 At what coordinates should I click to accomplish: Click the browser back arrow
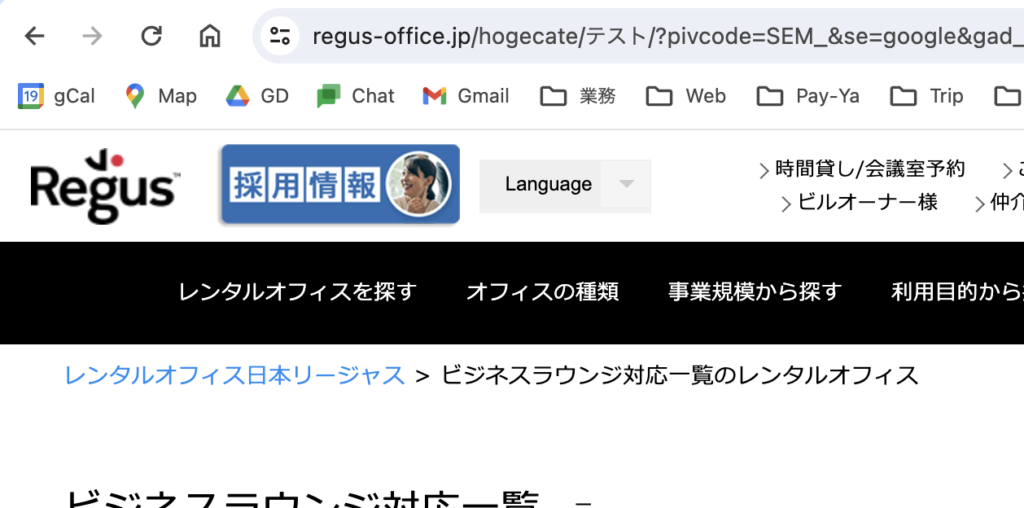35,37
